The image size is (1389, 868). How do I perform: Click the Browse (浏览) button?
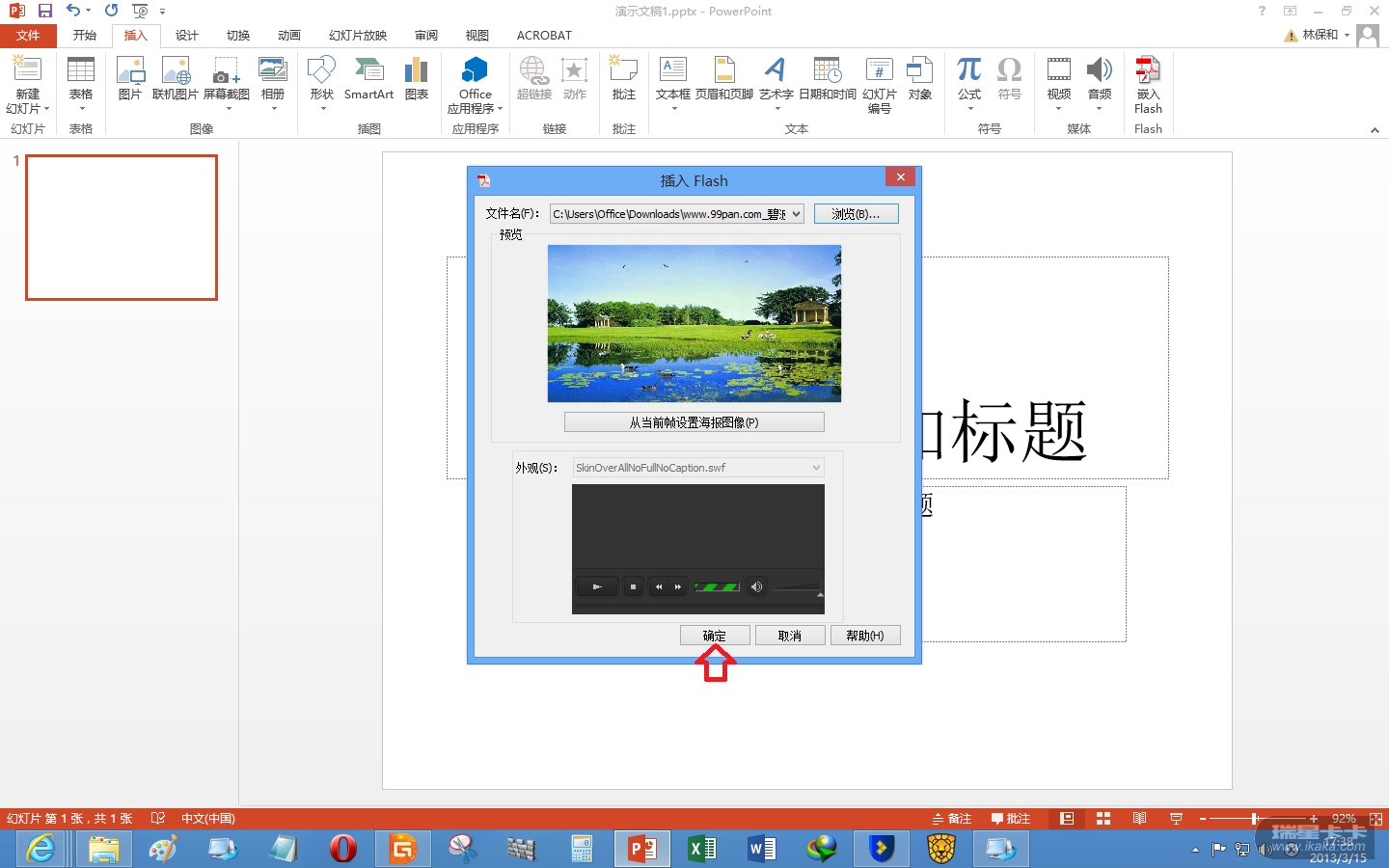point(856,214)
